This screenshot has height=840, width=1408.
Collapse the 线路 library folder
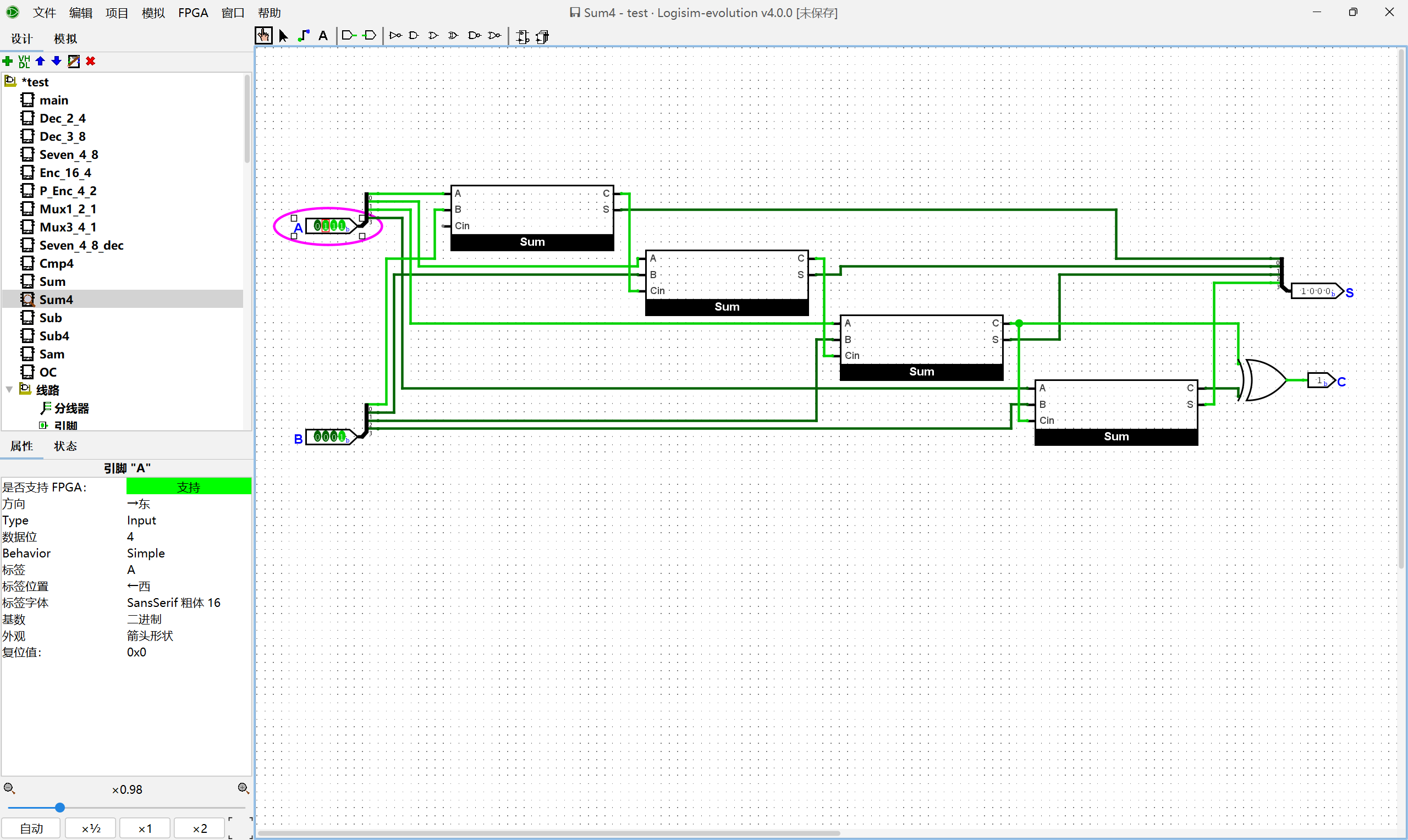[9, 389]
